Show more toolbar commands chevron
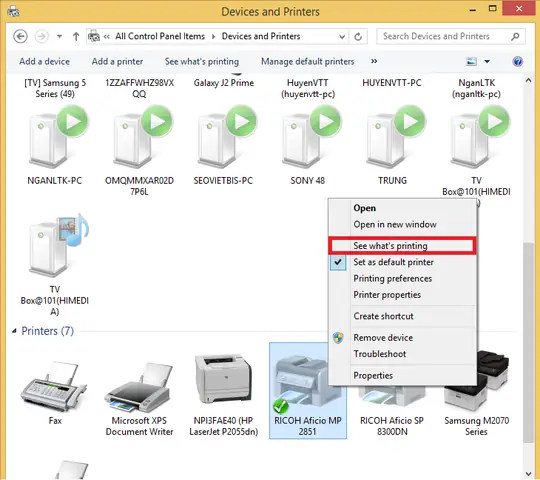 (x=374, y=61)
